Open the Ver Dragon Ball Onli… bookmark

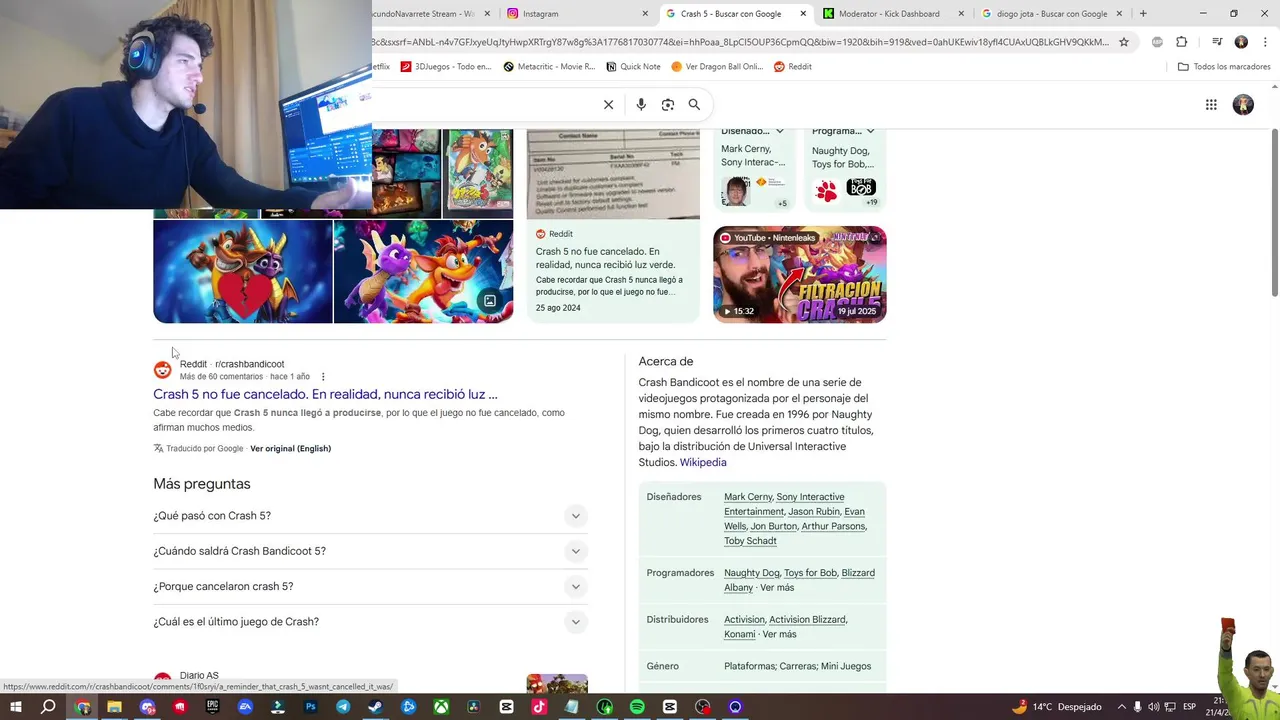tap(717, 67)
